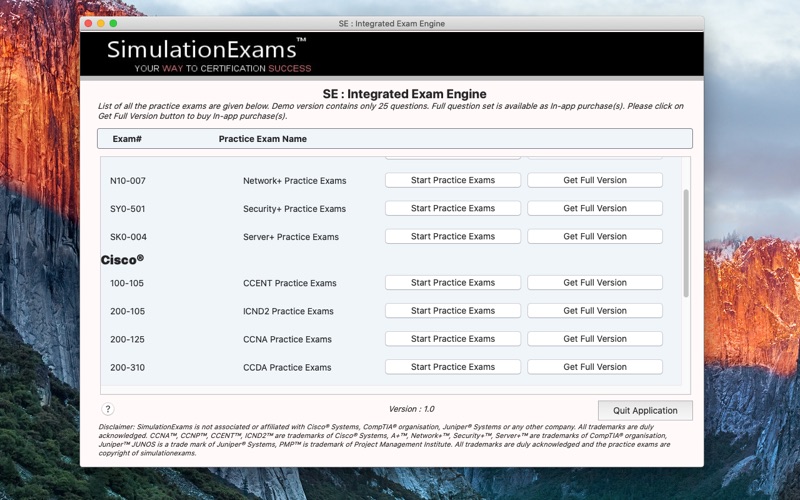This screenshot has width=800, height=500.
Task: Get Full Version of CCNA exams
Action: (595, 339)
